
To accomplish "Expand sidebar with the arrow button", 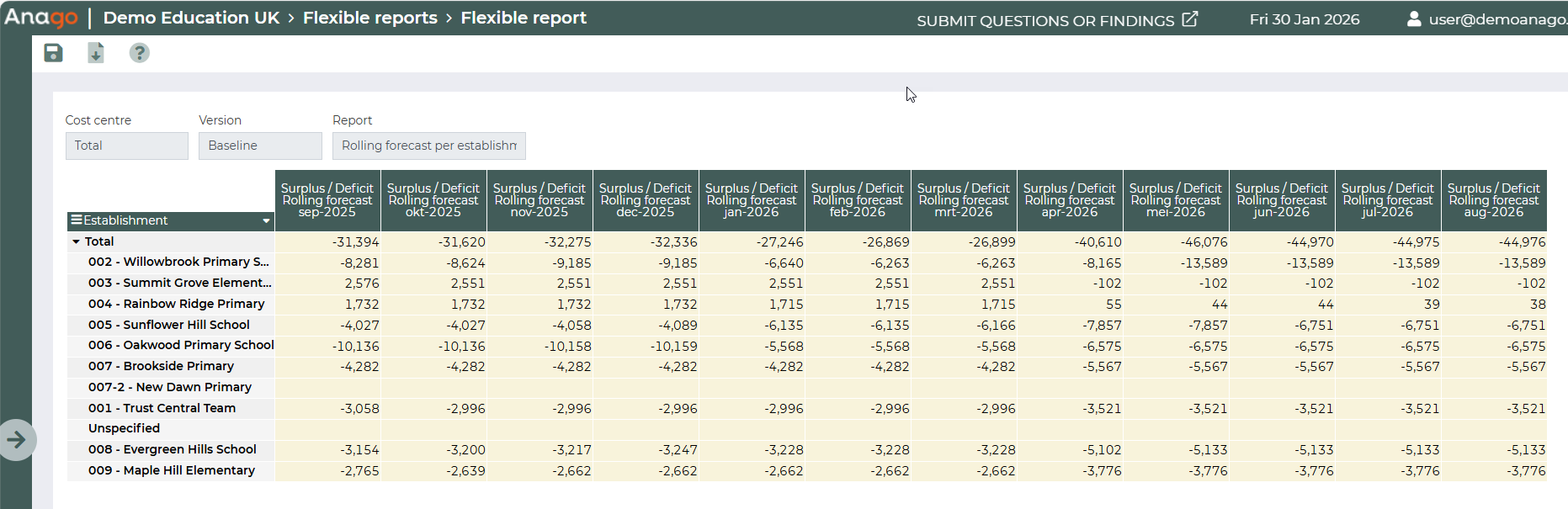I will [x=17, y=439].
